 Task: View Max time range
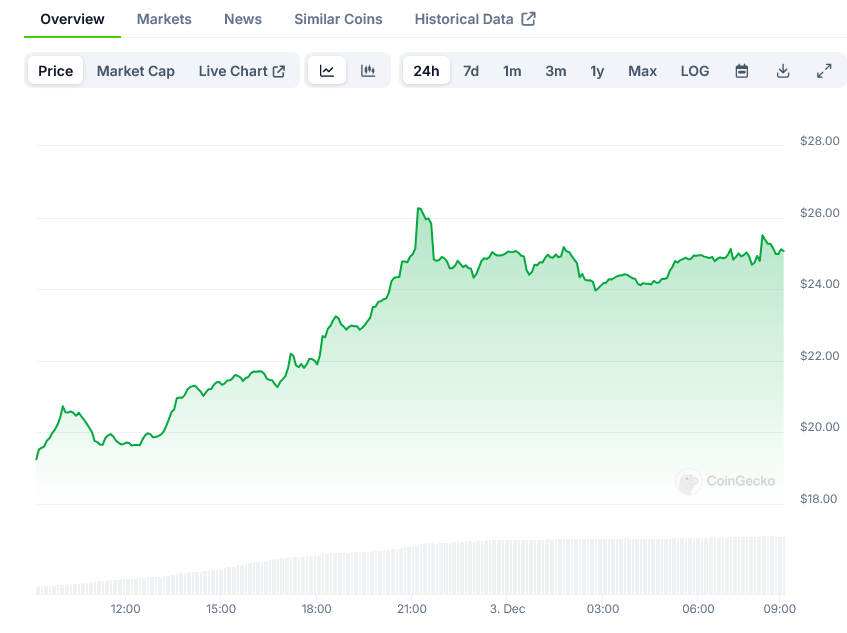click(643, 71)
